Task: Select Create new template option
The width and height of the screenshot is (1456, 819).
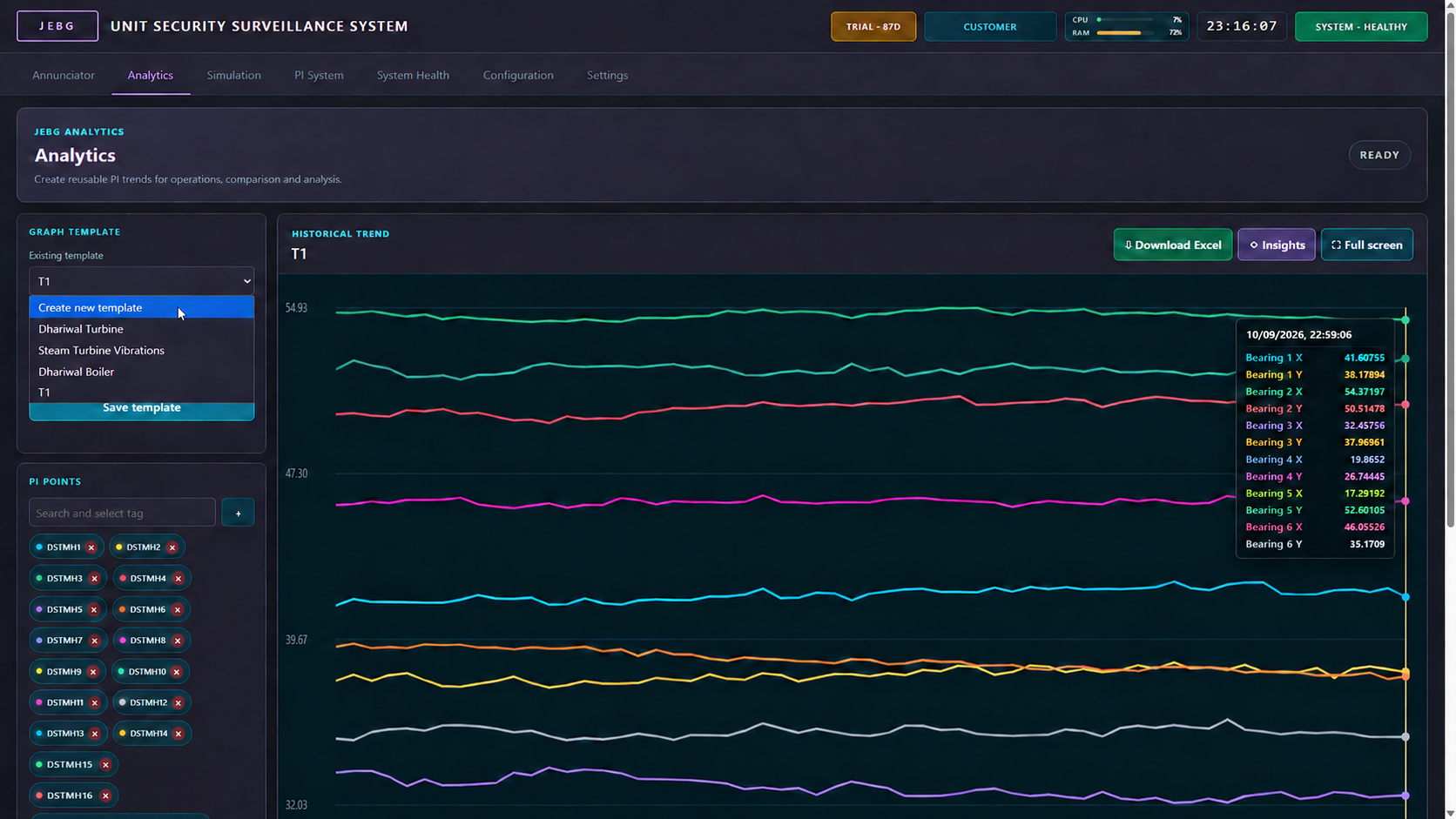Action: coord(142,307)
